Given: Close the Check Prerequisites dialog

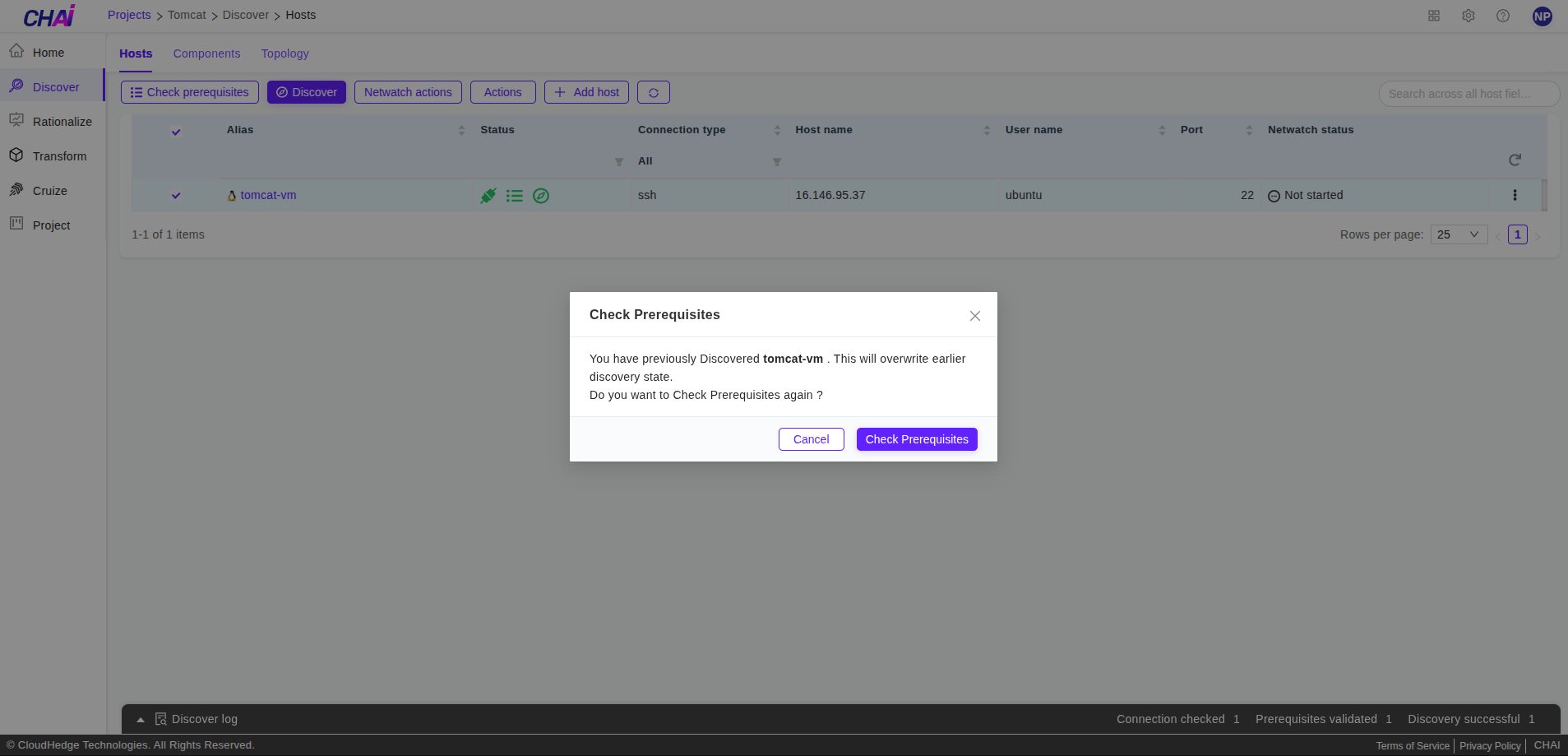Looking at the screenshot, I should pyautogui.click(x=975, y=316).
